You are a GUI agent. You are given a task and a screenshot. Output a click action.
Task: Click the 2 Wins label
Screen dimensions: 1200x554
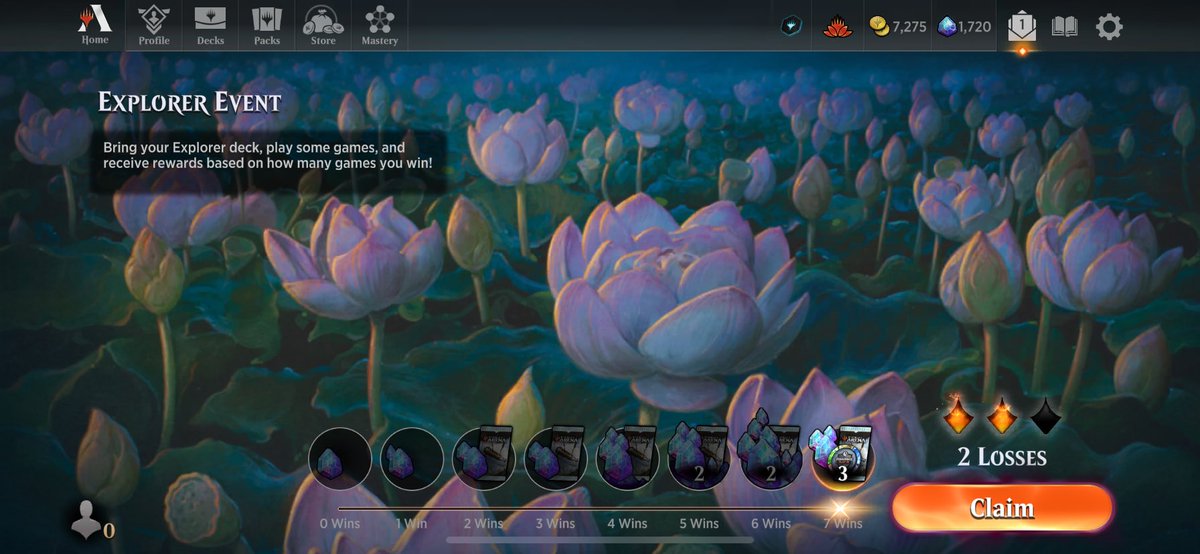point(483,523)
